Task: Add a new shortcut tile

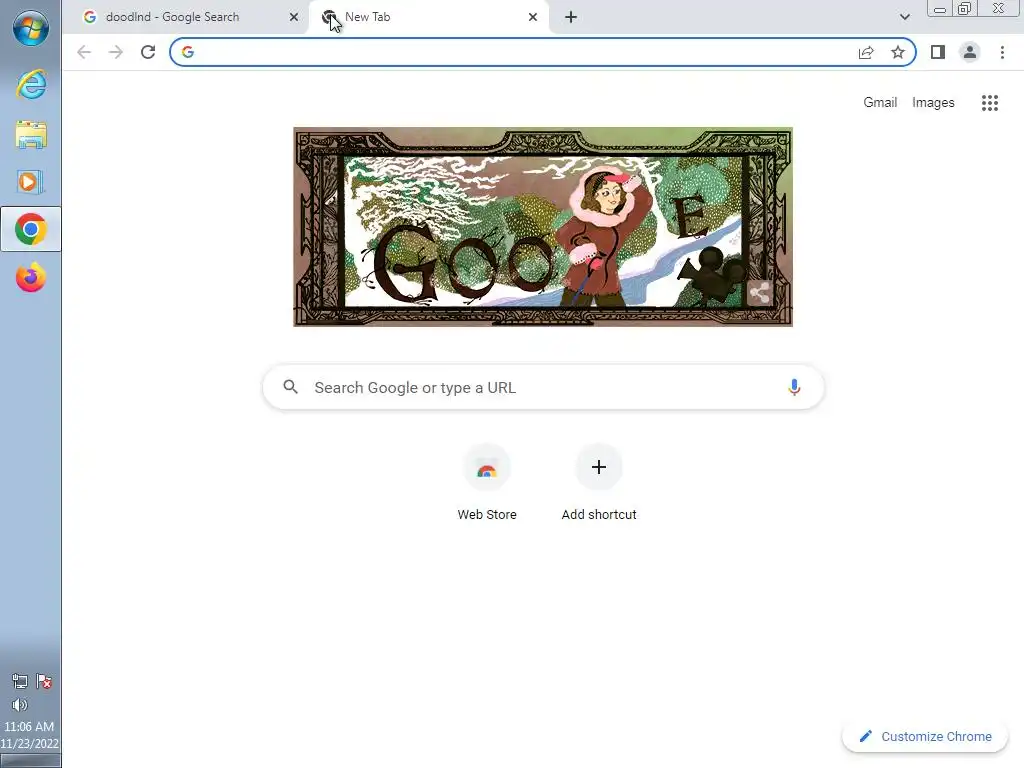Action: click(x=599, y=483)
